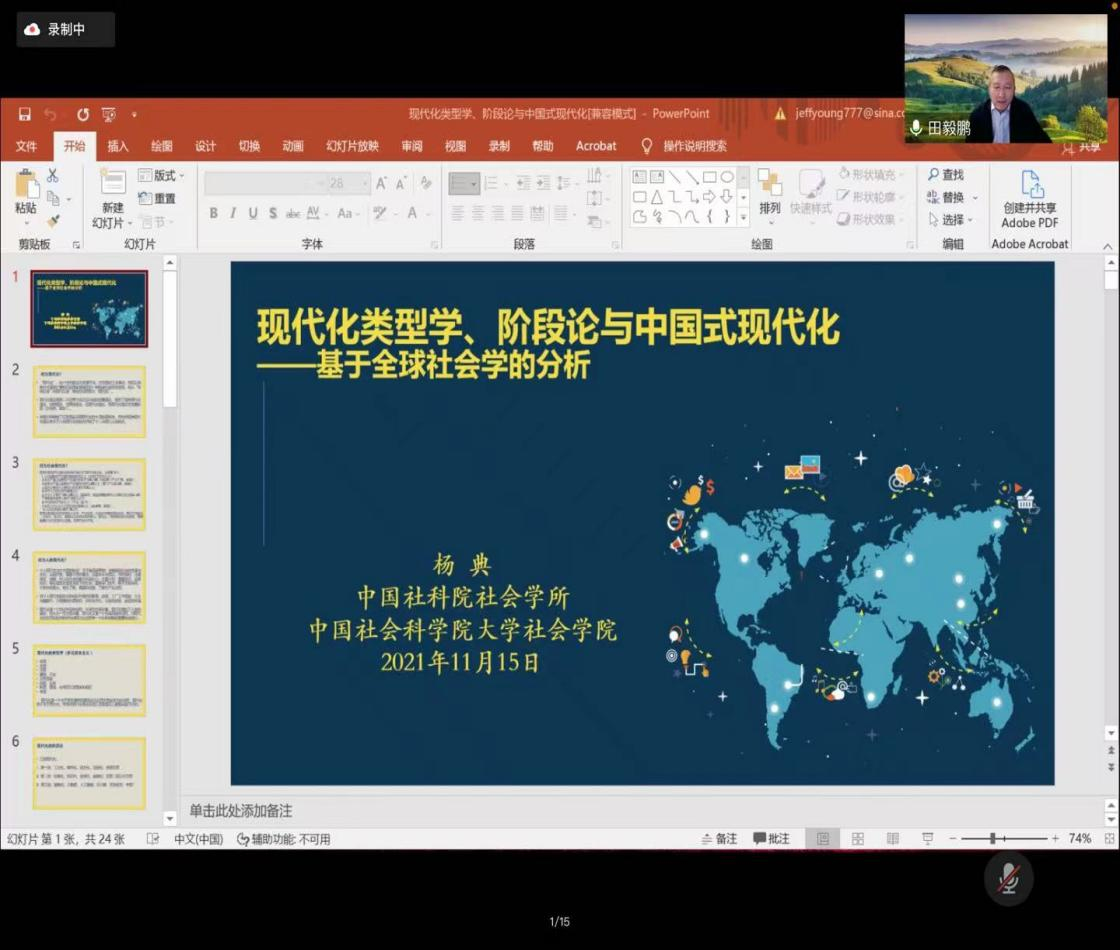Start slideshow from status bar icon
1120x950 pixels.
[x=927, y=839]
